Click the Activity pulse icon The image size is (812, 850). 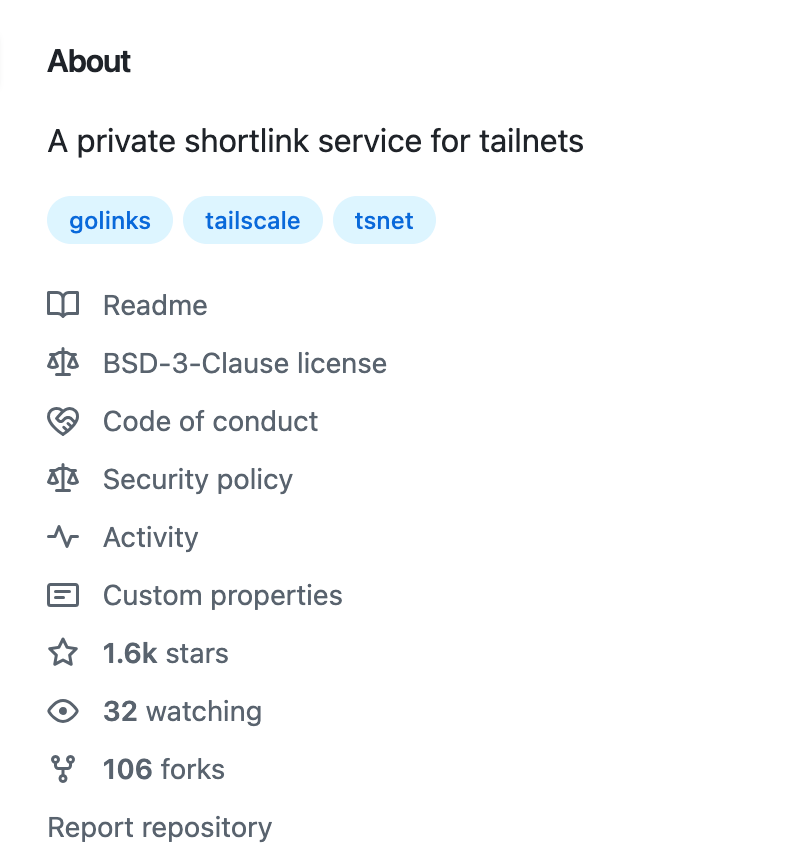pyautogui.click(x=63, y=537)
